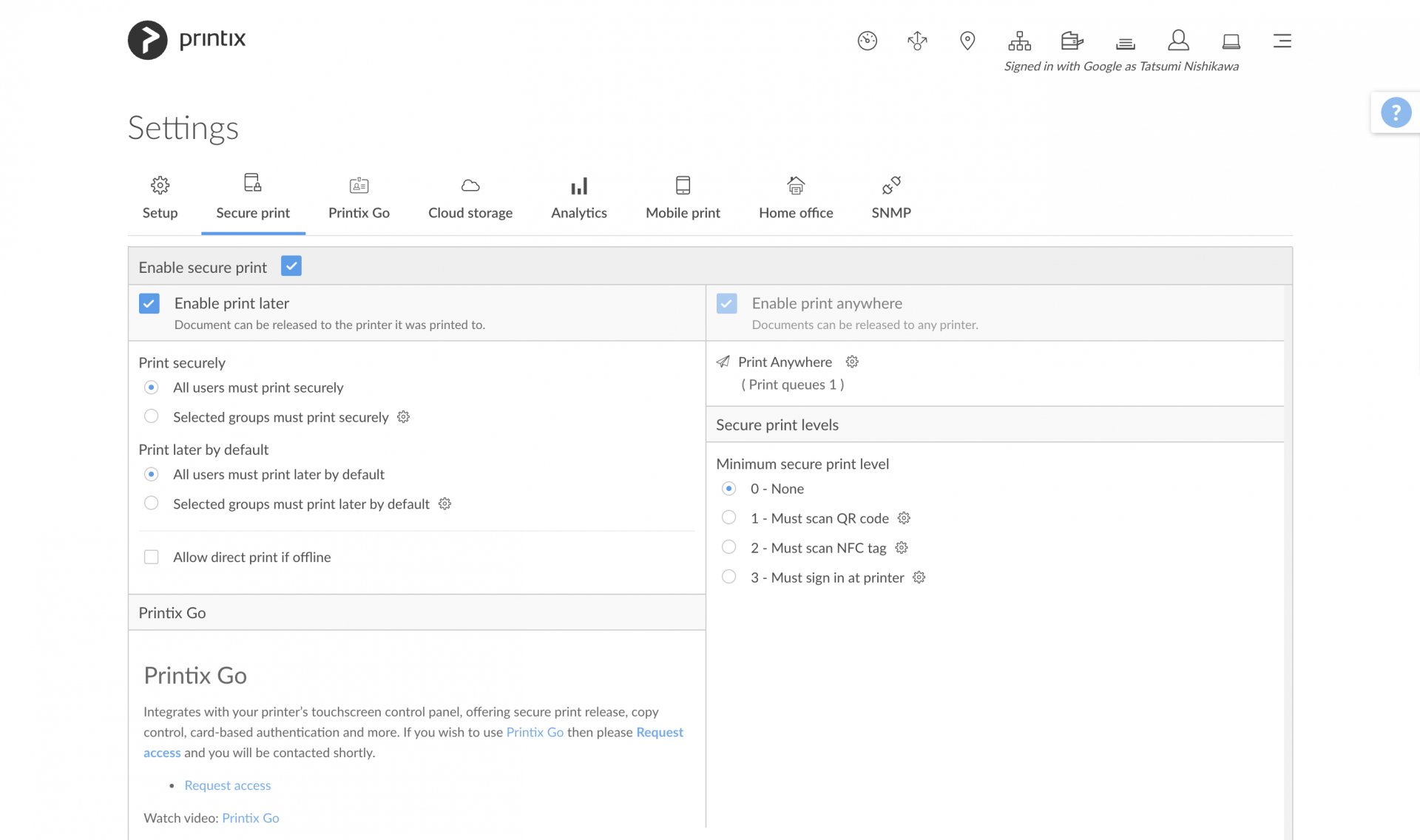1420x840 pixels.
Task: Open Print Anywhere gear settings
Action: click(x=851, y=362)
